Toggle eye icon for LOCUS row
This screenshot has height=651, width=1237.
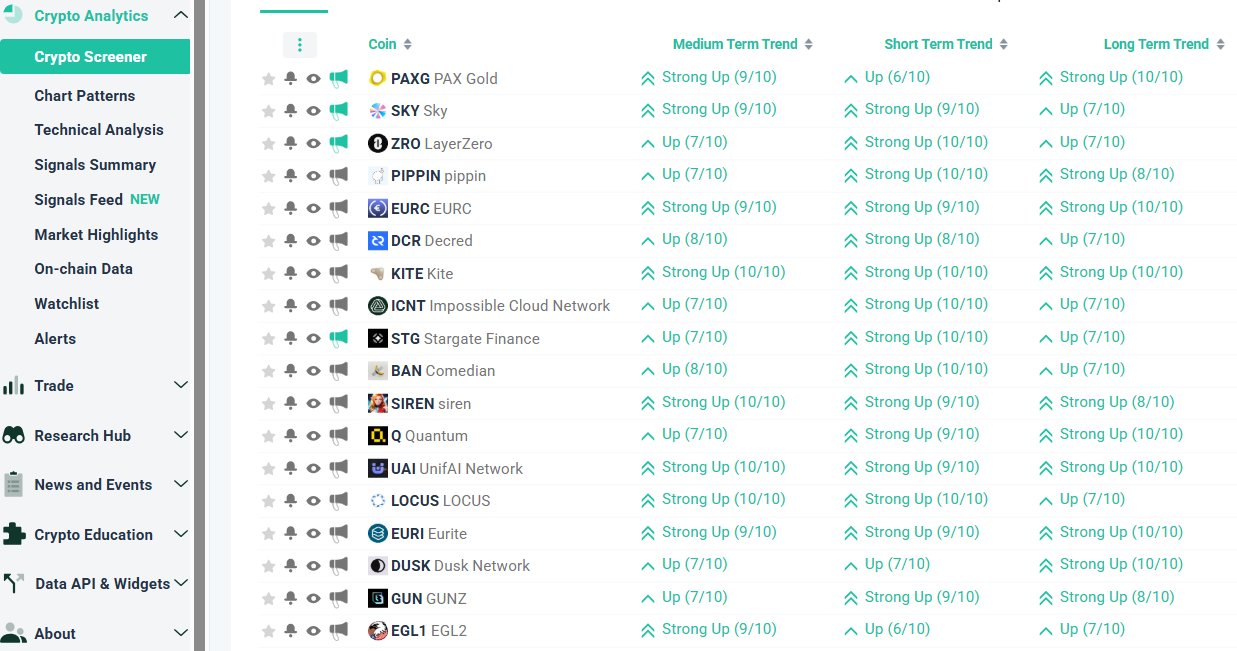tap(313, 501)
